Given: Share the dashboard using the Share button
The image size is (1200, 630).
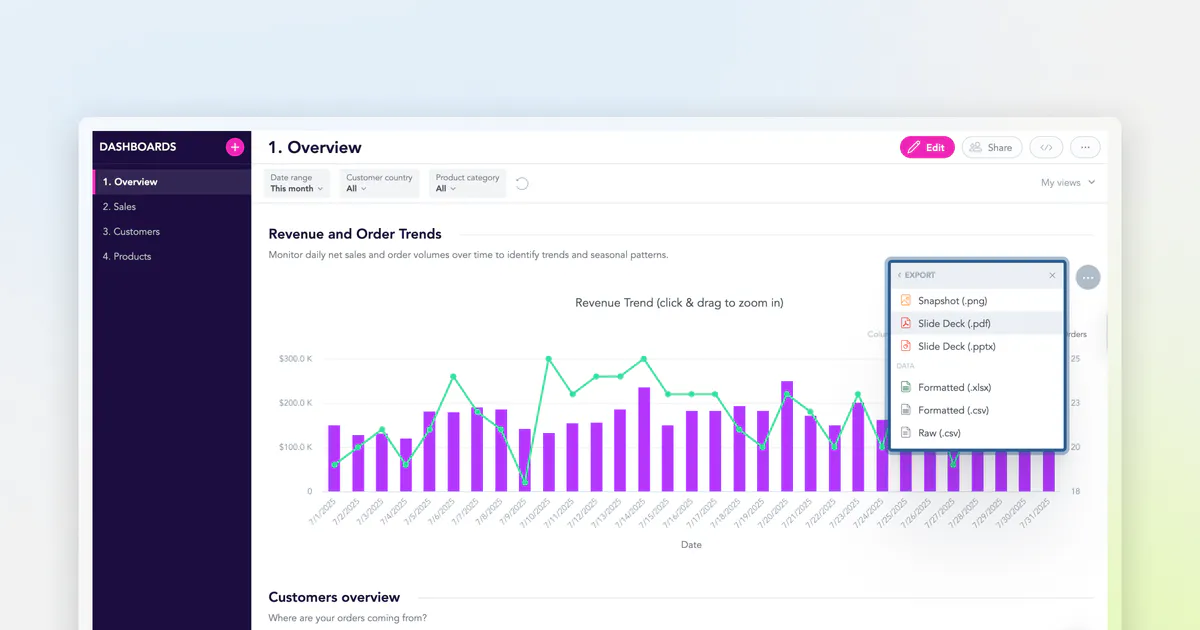Looking at the screenshot, I should [992, 147].
